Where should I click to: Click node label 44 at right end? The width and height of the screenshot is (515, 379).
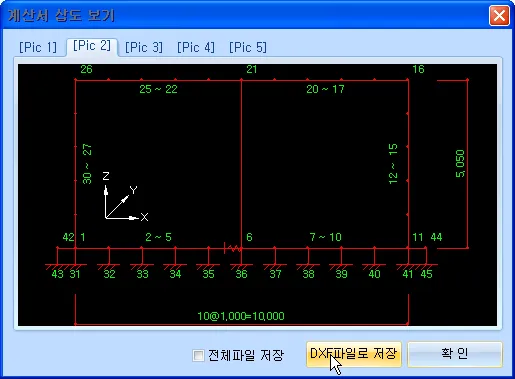[436, 237]
